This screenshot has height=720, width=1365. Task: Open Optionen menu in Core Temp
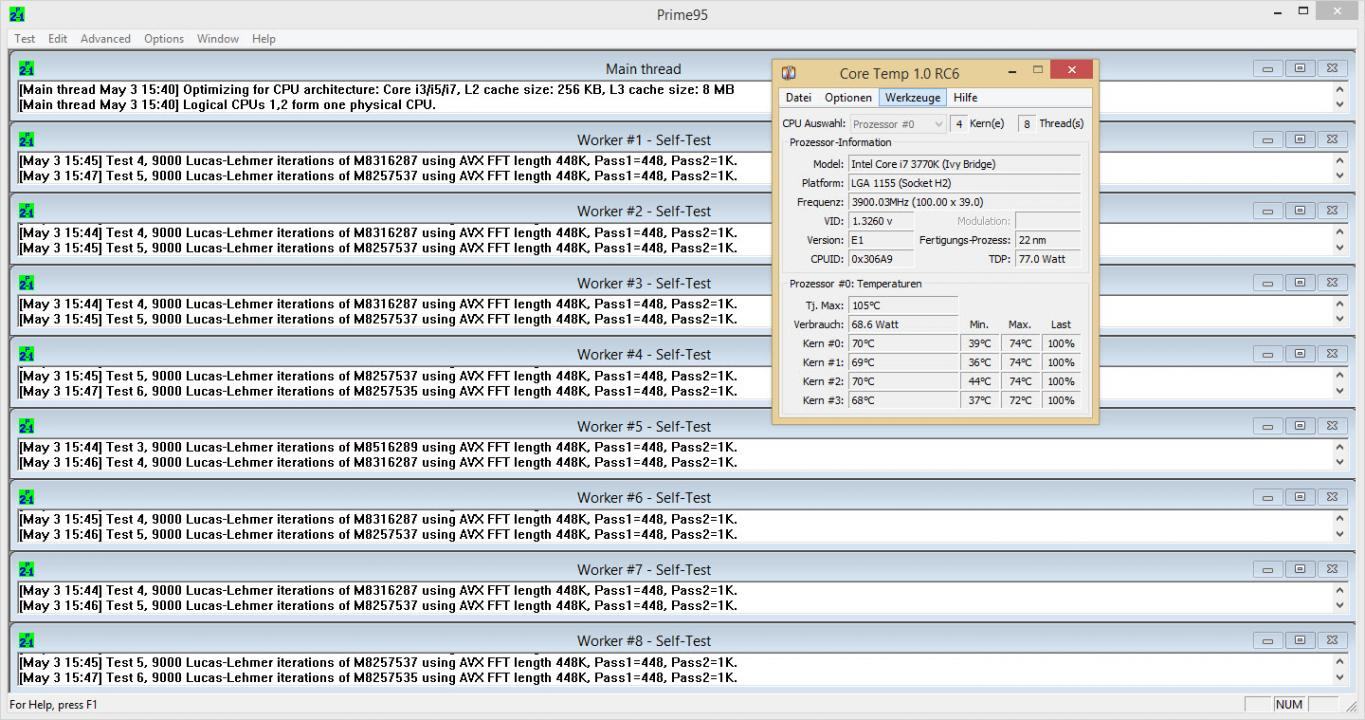pyautogui.click(x=848, y=98)
